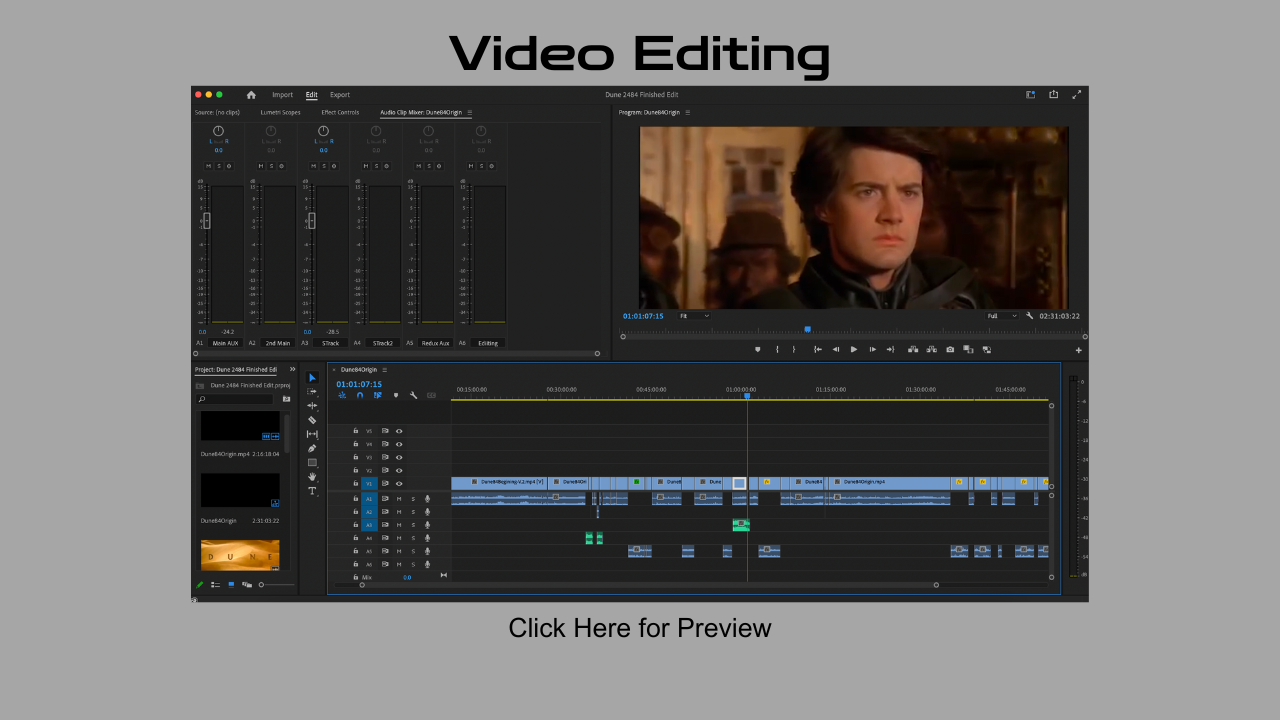This screenshot has width=1280, height=720.
Task: Toggle the V3 track lock
Action: coord(356,457)
